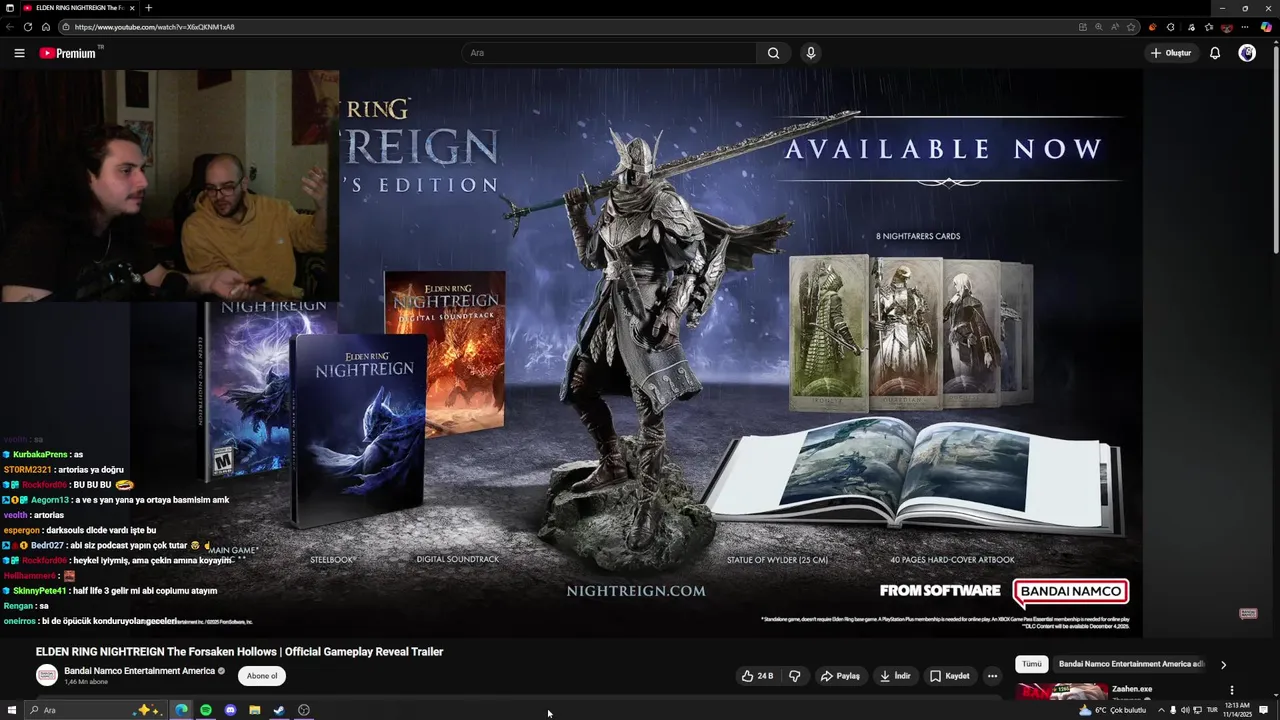1280x720 pixels.
Task: Start voice search with the microphone icon
Action: coord(811,53)
